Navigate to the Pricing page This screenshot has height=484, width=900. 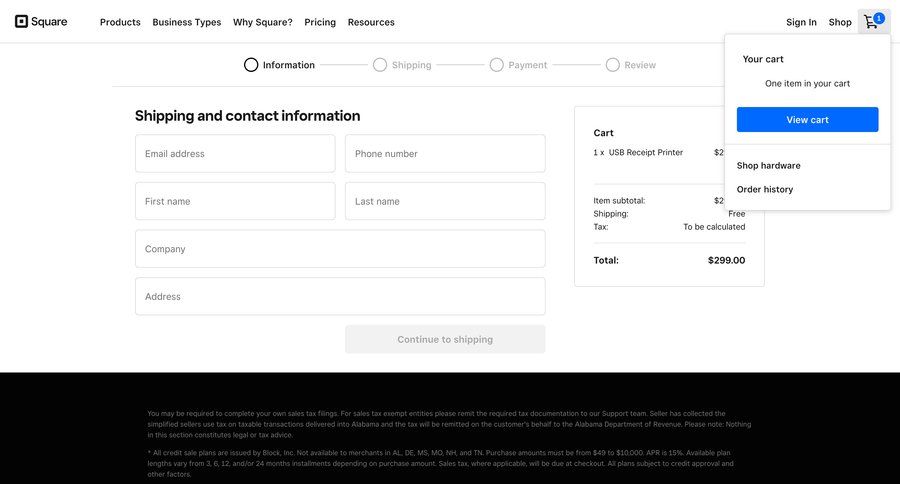coord(320,22)
